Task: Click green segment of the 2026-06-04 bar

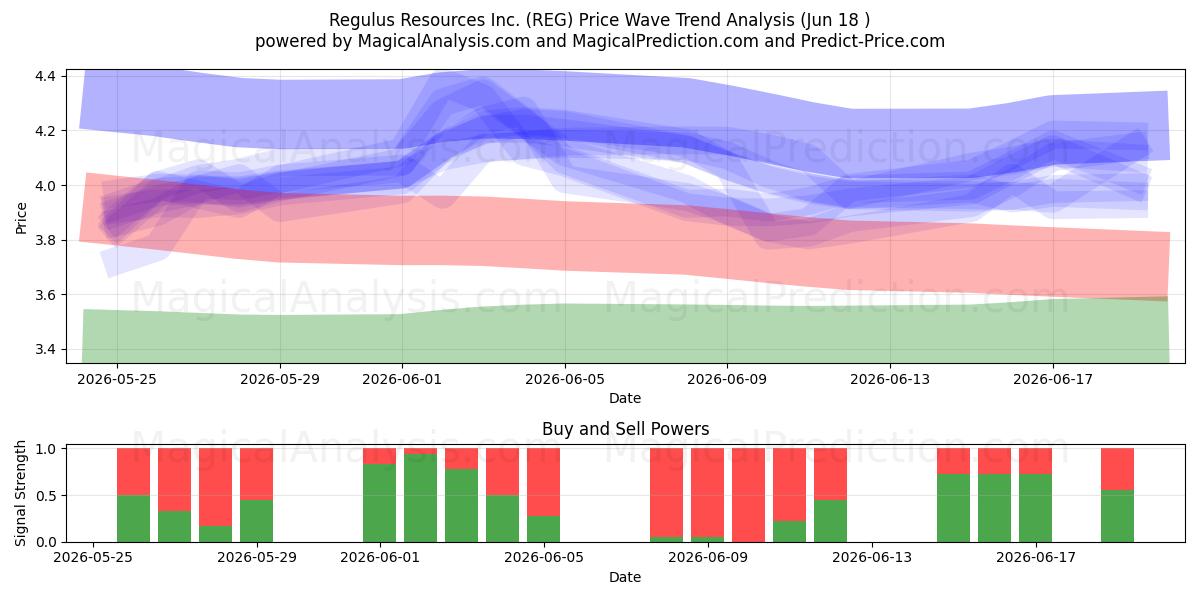Action: [502, 519]
